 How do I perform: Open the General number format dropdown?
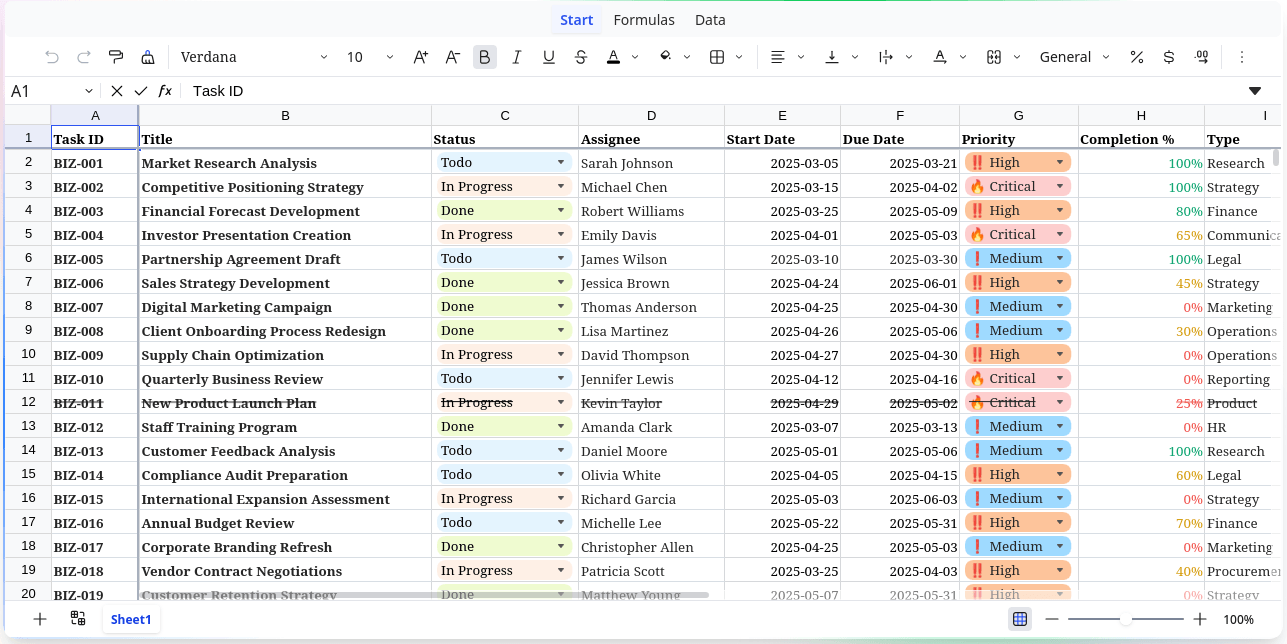(x=1074, y=57)
